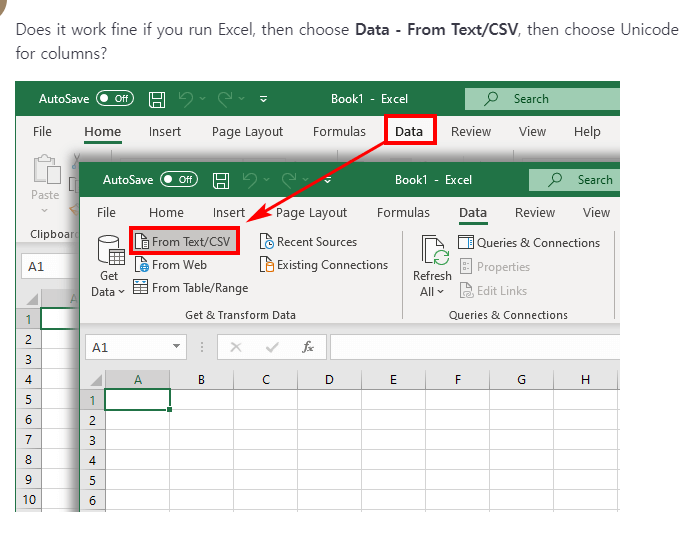The height and width of the screenshot is (541, 698).
Task: Open Get Data dropdown
Action: click(109, 266)
